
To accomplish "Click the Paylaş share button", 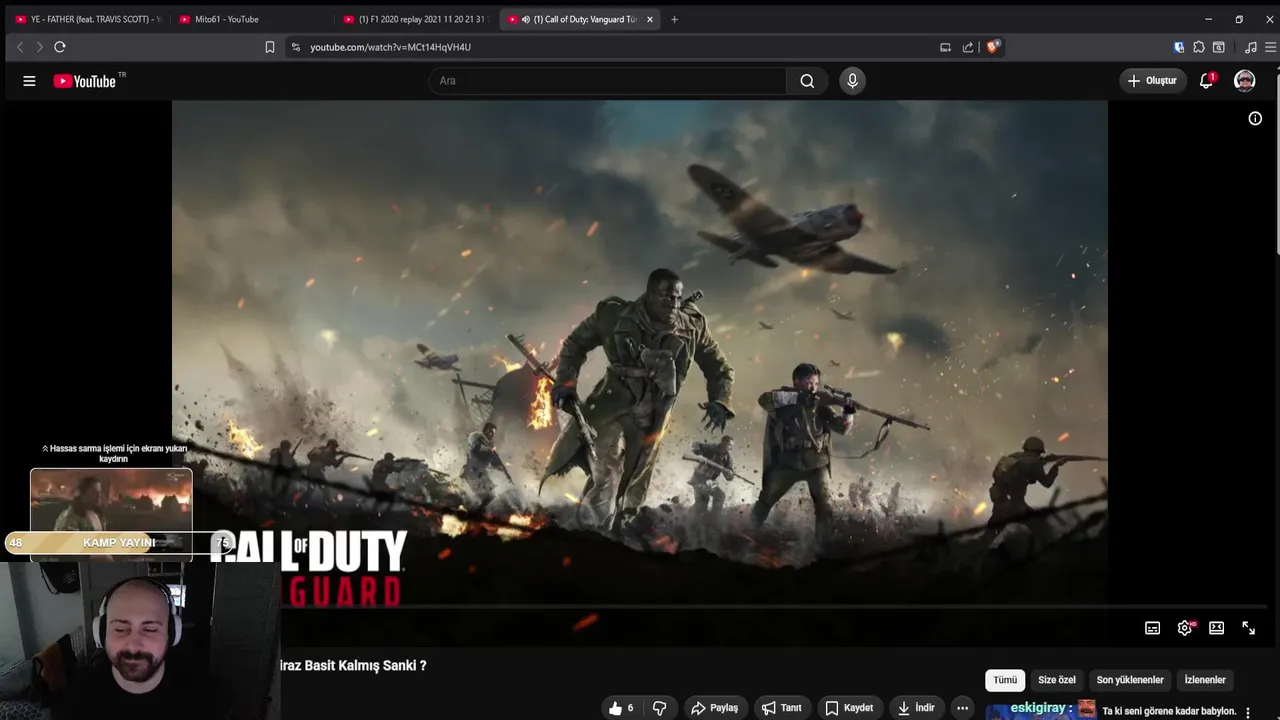I will point(715,708).
